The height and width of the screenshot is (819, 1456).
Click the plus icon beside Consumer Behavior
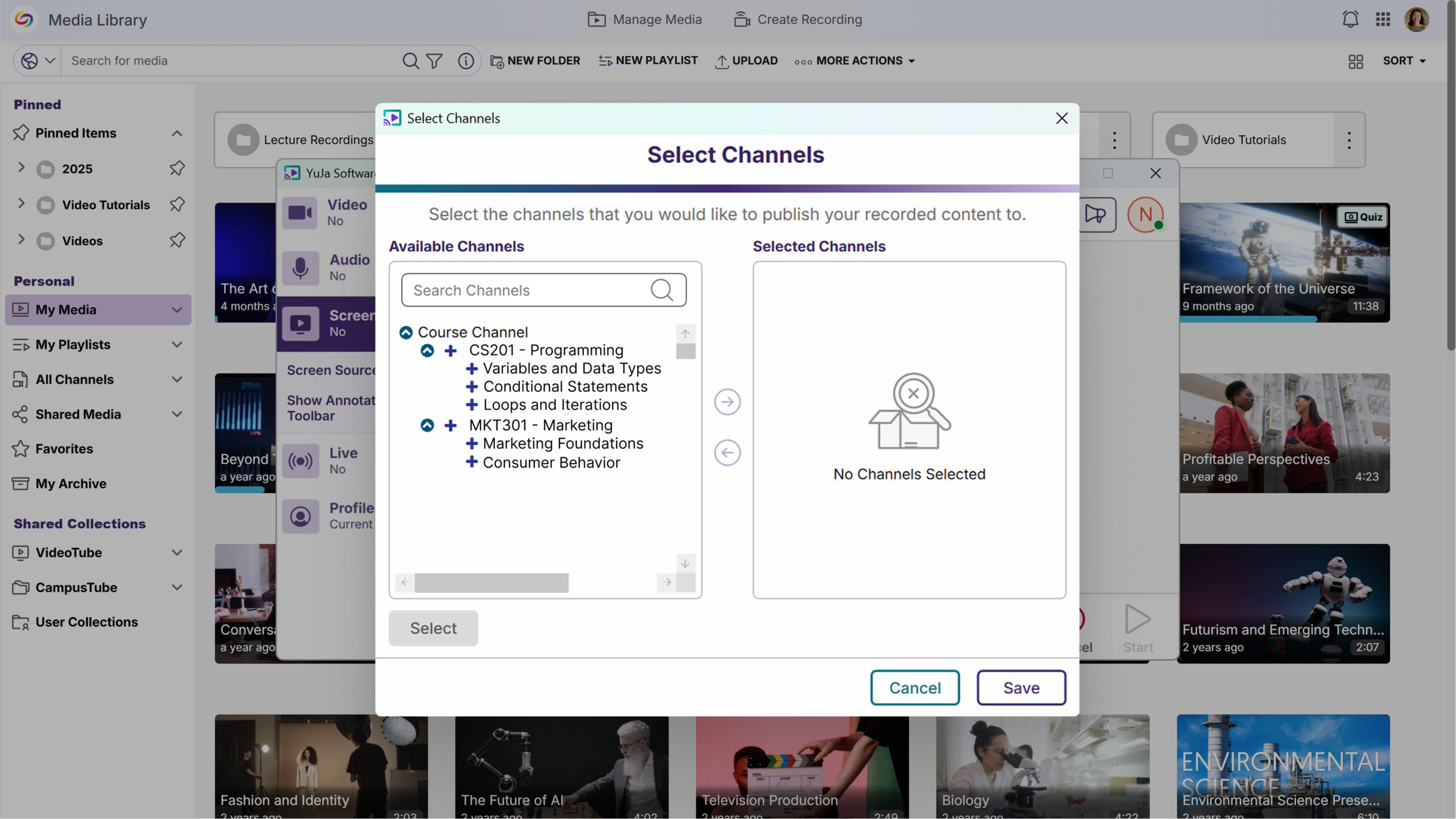471,462
